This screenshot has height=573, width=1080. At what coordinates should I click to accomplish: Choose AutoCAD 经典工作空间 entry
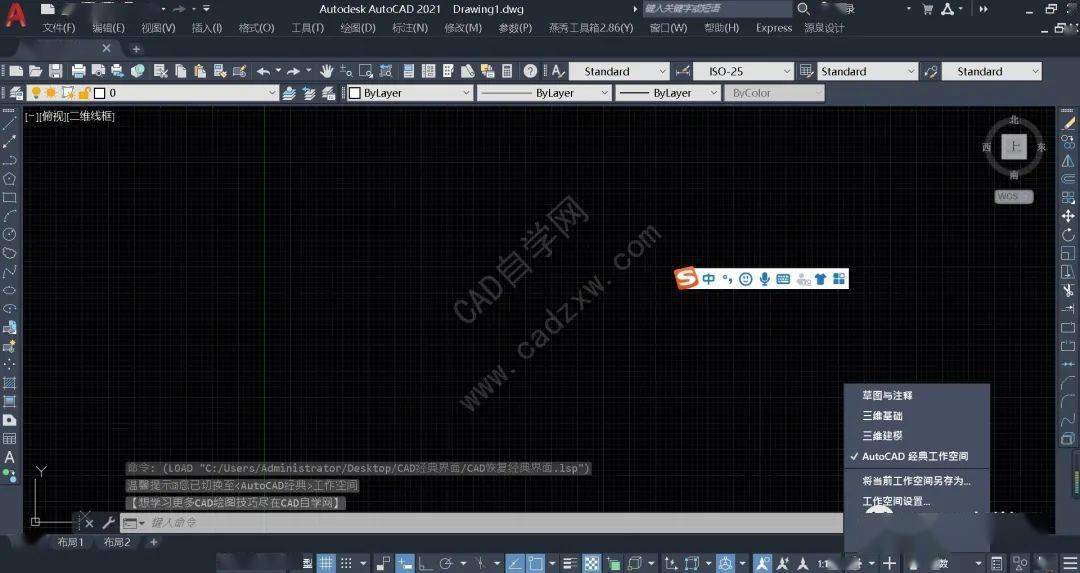(916, 456)
